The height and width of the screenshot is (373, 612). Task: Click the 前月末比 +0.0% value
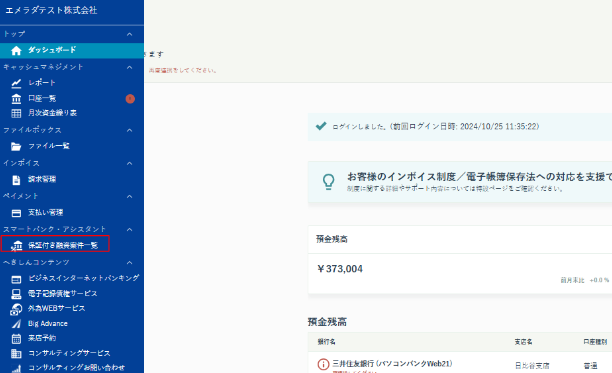(585, 280)
